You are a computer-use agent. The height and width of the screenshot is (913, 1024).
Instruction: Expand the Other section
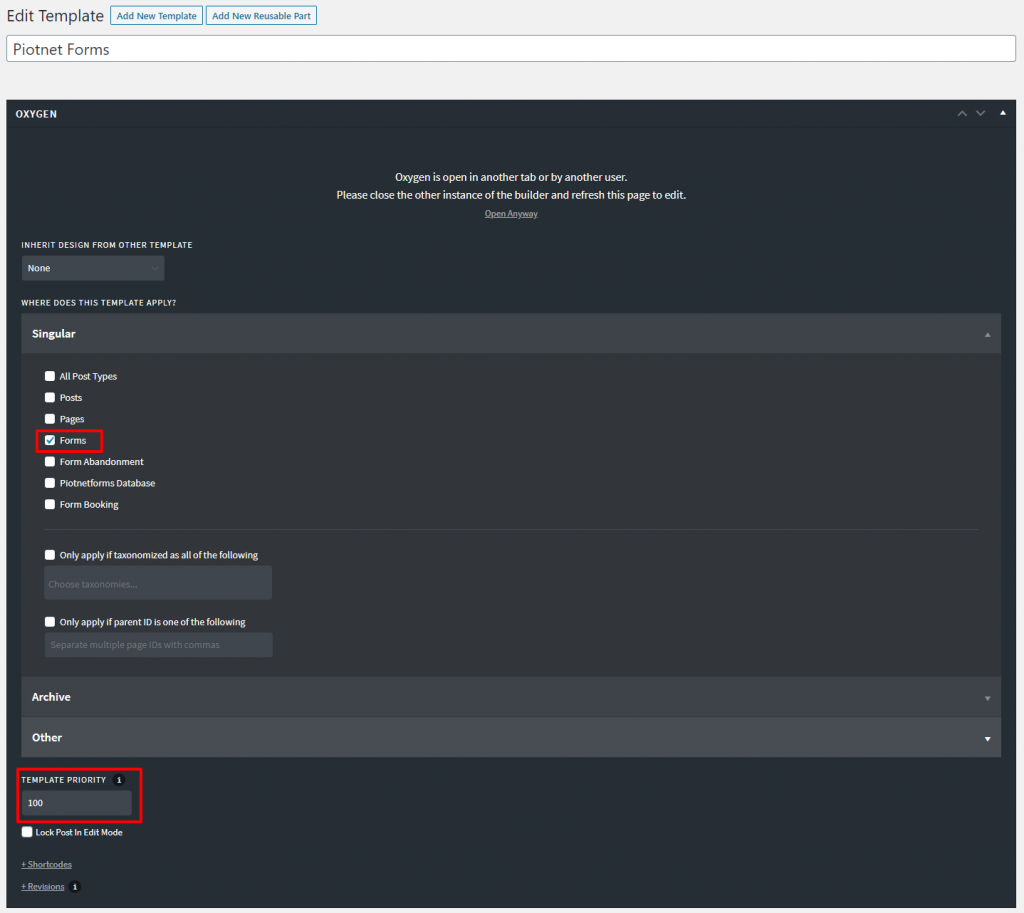tap(510, 738)
